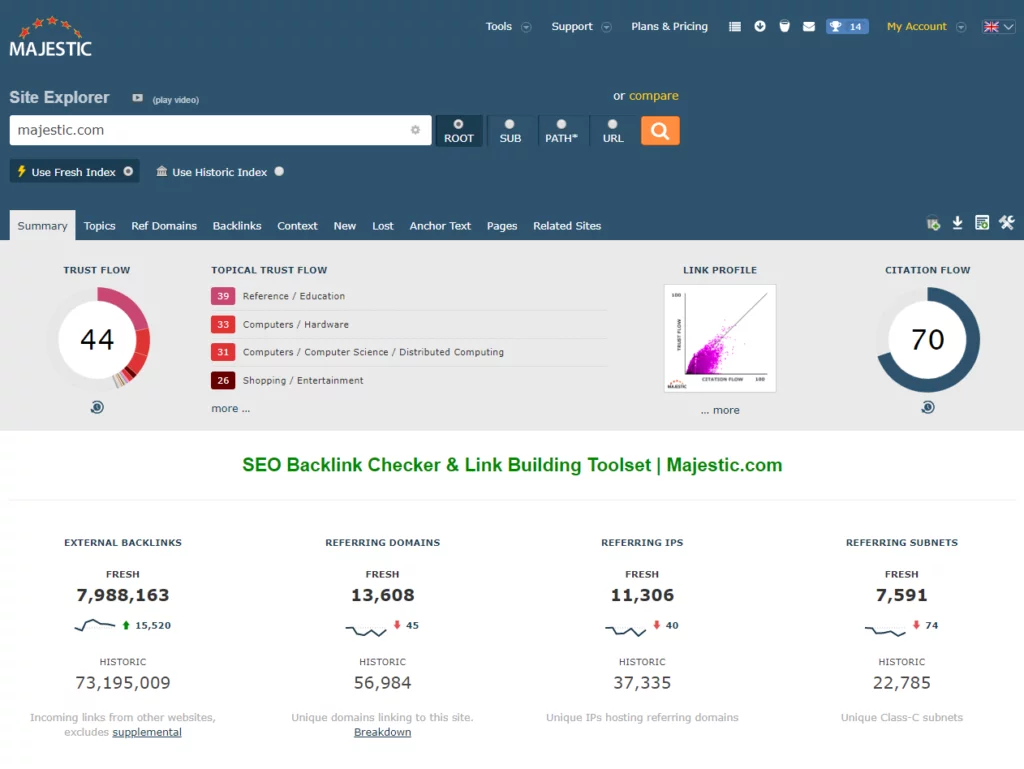Screen dimensions: 1024x769
Task: Open the Ref Domains tab
Action: 164,226
